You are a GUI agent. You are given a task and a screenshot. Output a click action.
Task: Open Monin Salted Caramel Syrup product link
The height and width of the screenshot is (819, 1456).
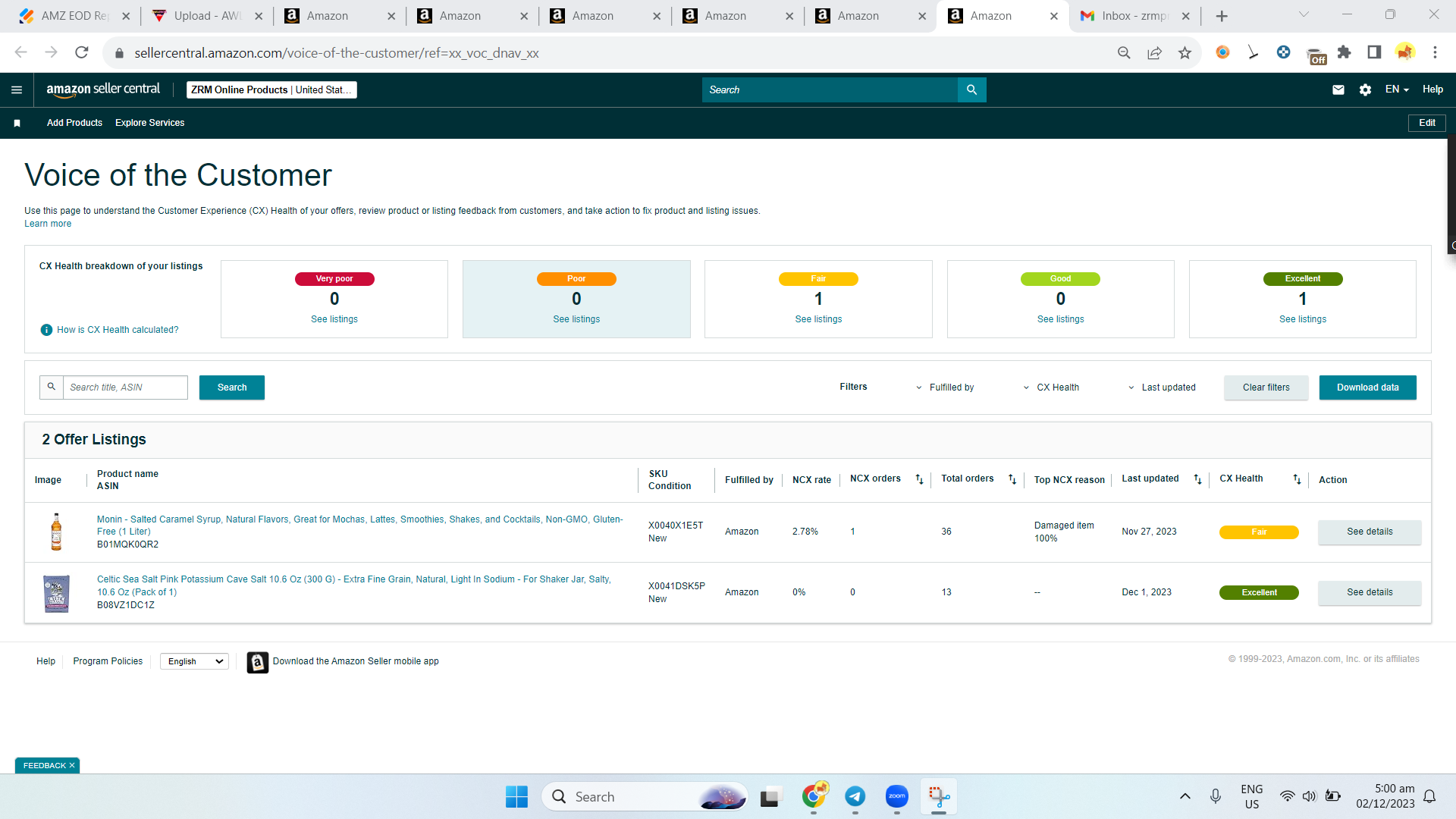click(x=360, y=526)
